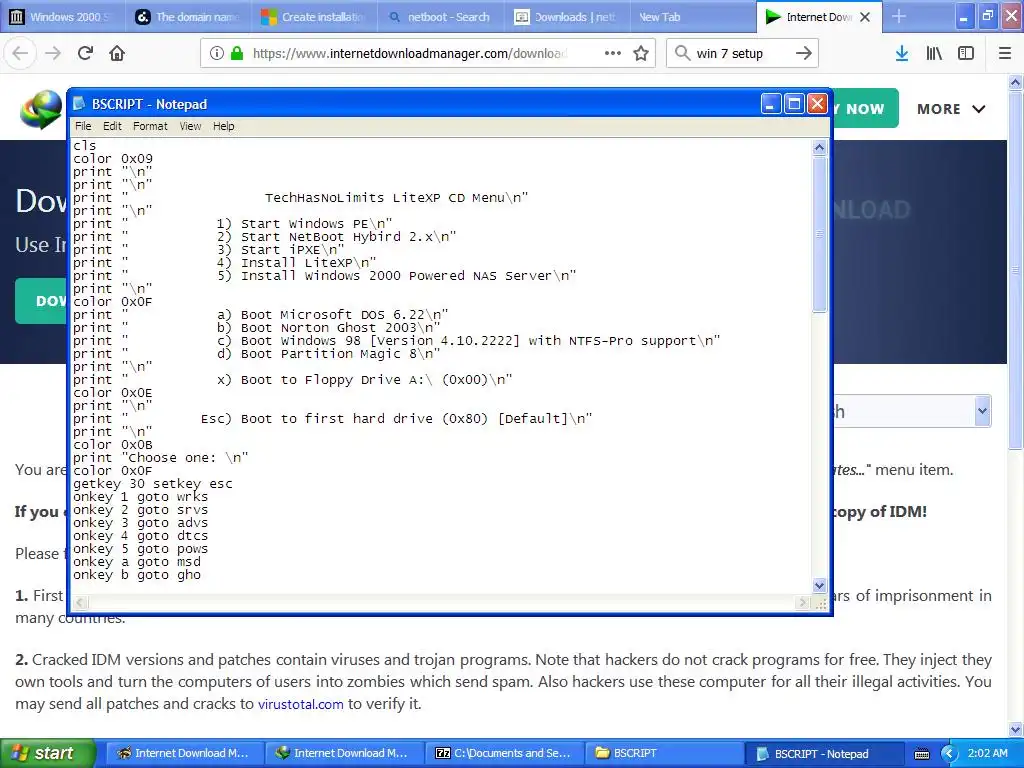The height and width of the screenshot is (768, 1024).
Task: Click the line 'getkey 30 setkey esc'
Action: [x=153, y=484]
